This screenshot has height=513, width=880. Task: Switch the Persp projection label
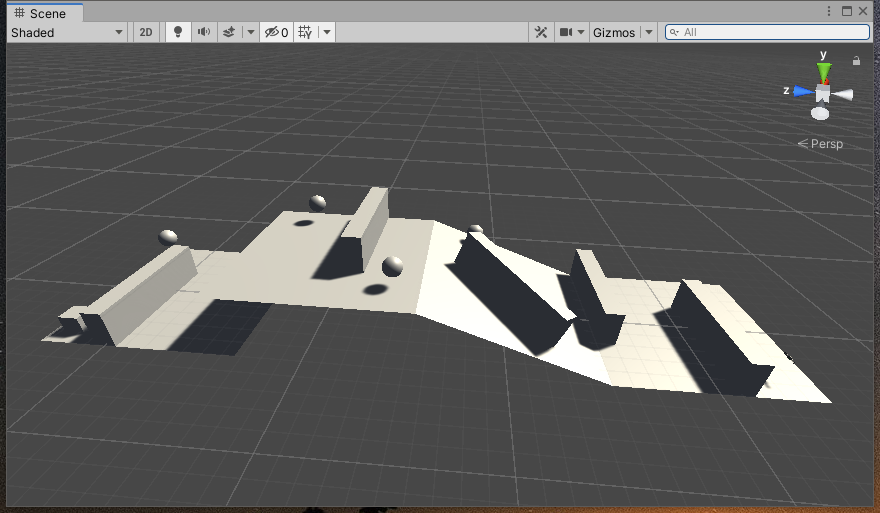[820, 144]
